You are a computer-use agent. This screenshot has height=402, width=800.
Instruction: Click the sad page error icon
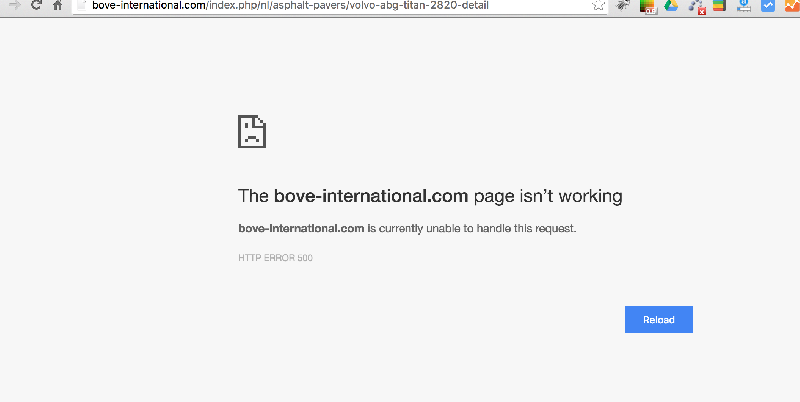(252, 132)
